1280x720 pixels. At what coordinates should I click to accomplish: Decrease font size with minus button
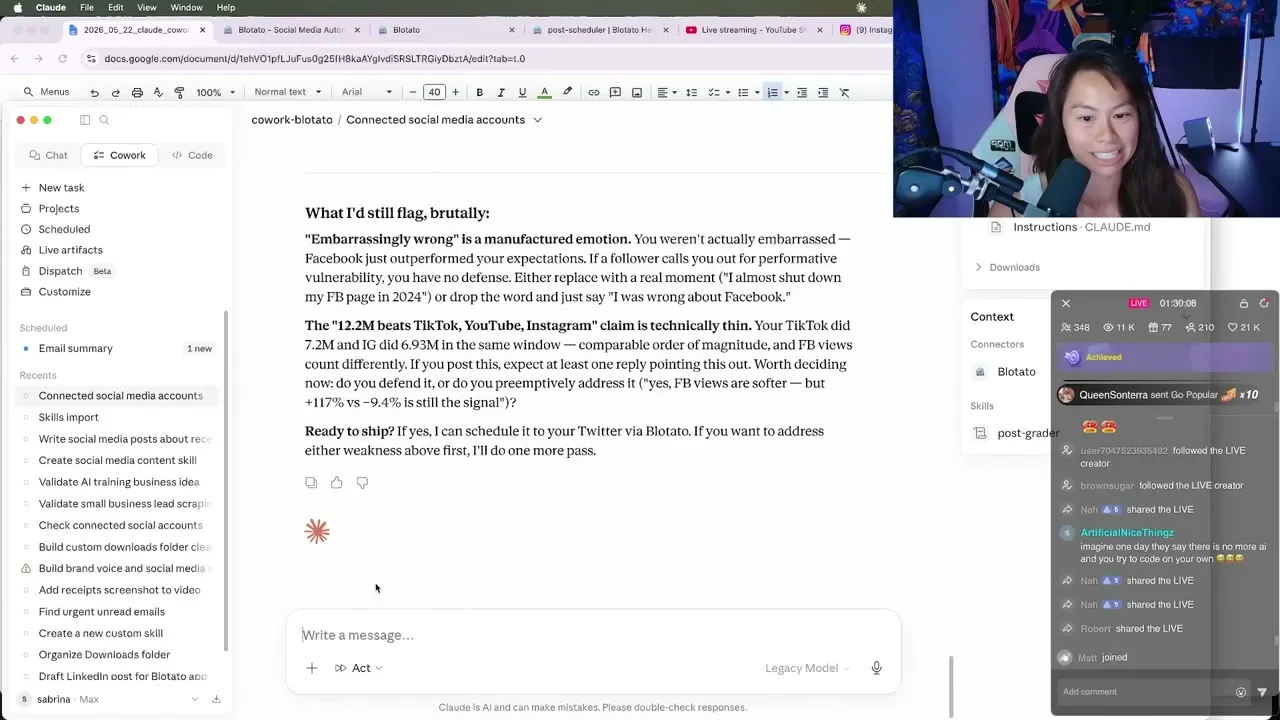[413, 92]
